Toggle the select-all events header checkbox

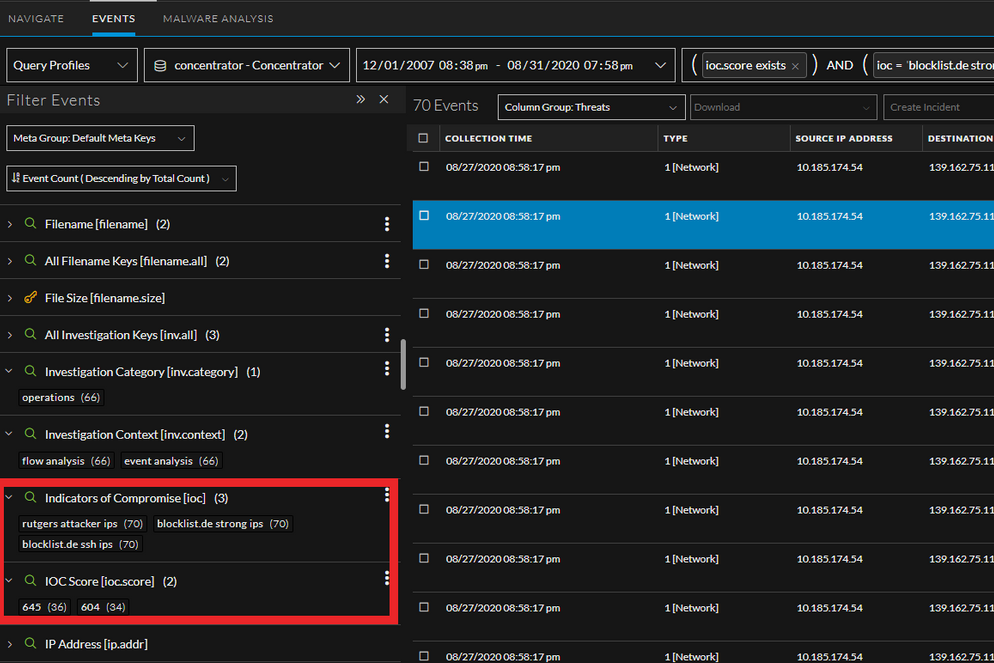point(424,138)
